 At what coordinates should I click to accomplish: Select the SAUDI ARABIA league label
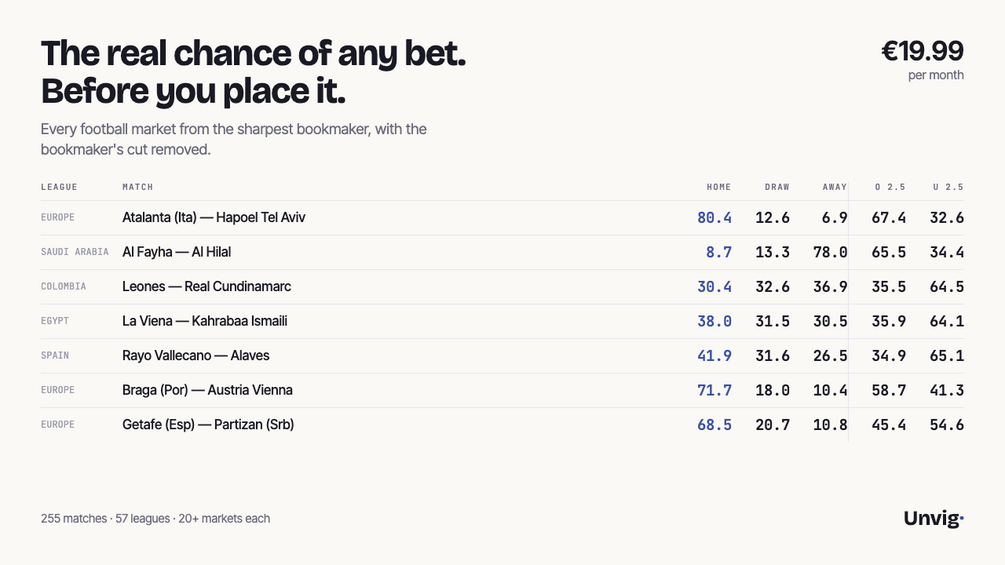[x=75, y=252]
